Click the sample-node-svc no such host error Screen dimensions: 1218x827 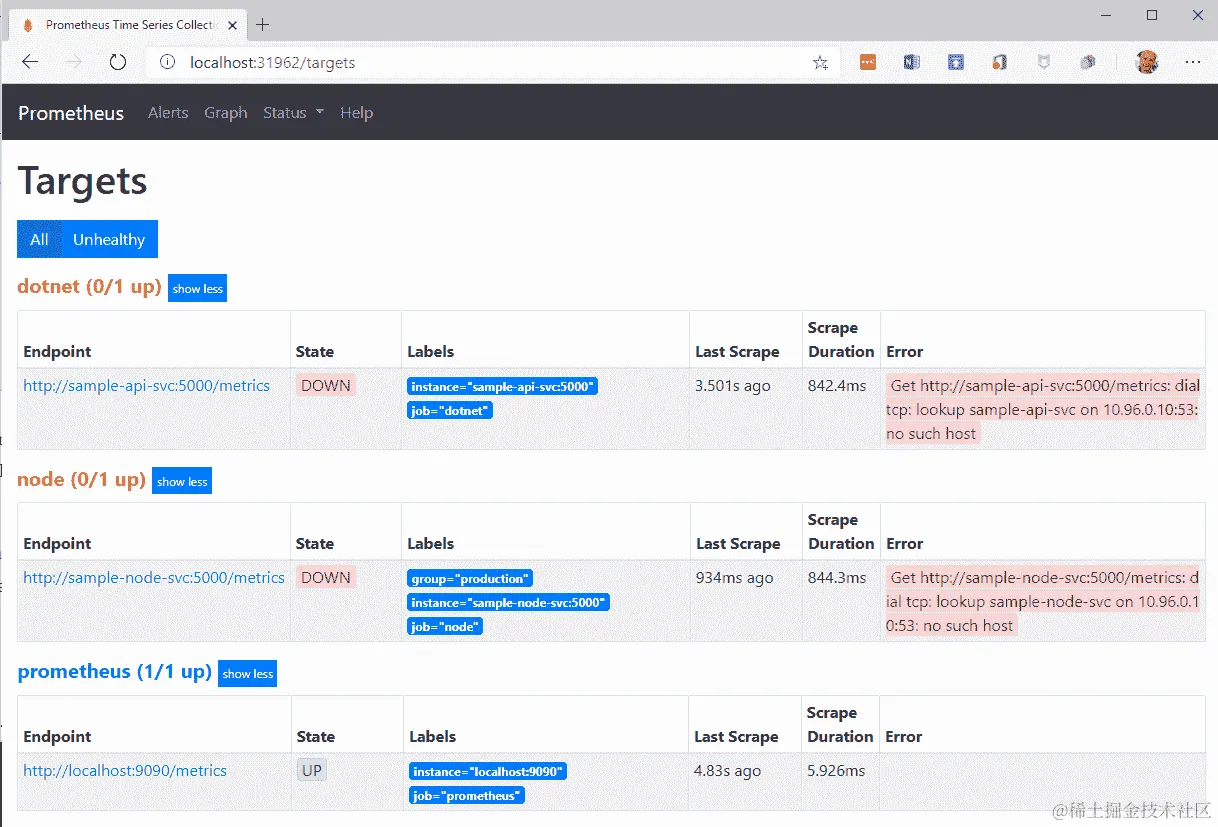click(1043, 601)
